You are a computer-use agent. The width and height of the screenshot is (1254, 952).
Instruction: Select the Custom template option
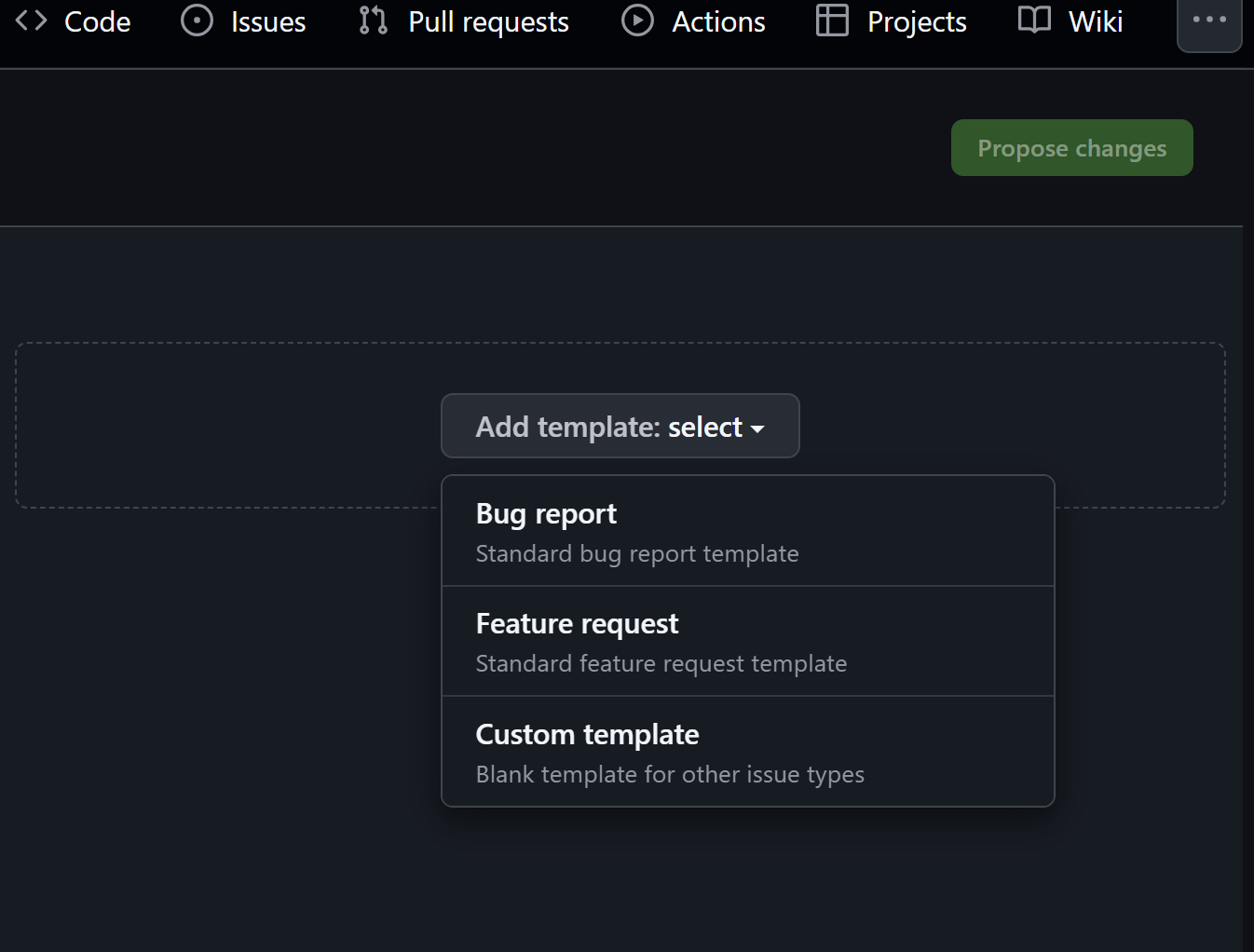click(587, 735)
